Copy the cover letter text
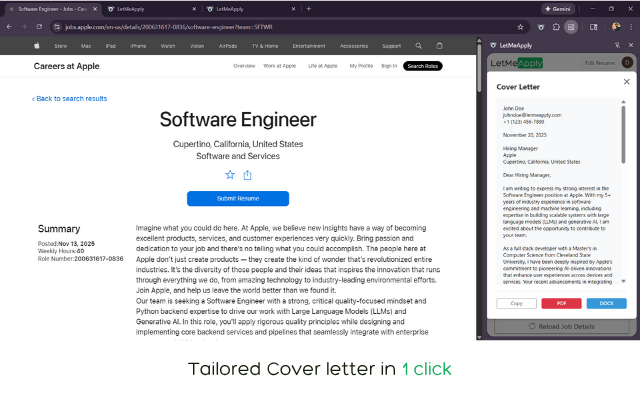Screen dimensions: 640x400 tap(516, 303)
